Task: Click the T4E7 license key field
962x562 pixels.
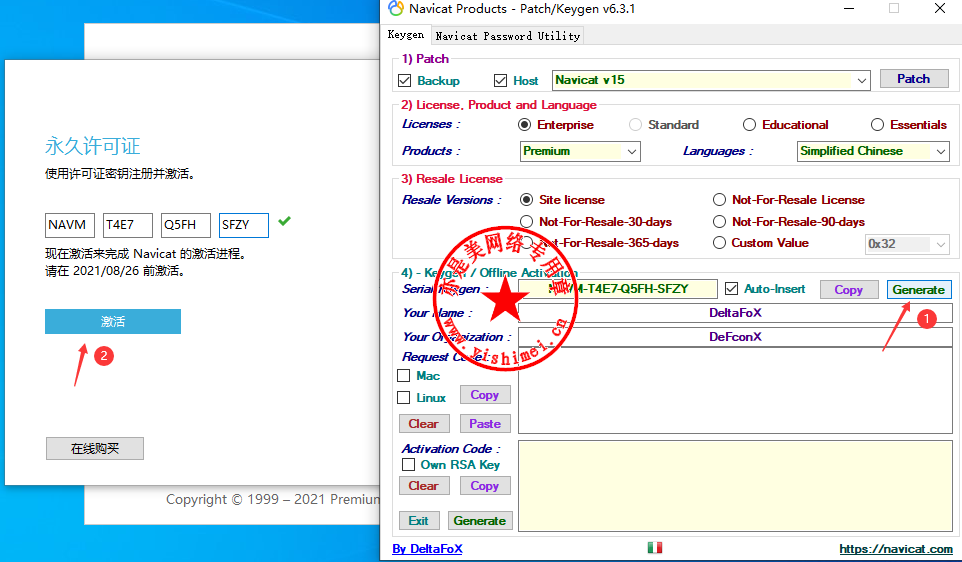Action: pyautogui.click(x=128, y=225)
